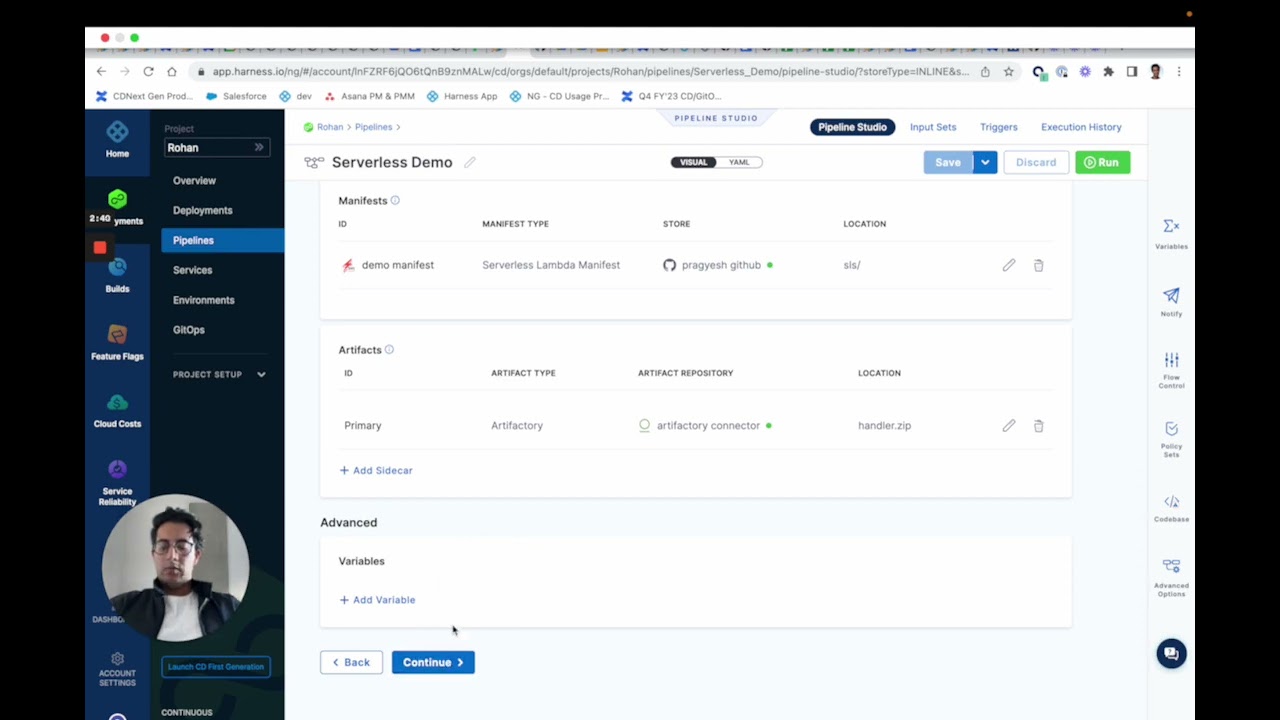Add a Variable
The image size is (1280, 720).
pos(377,600)
